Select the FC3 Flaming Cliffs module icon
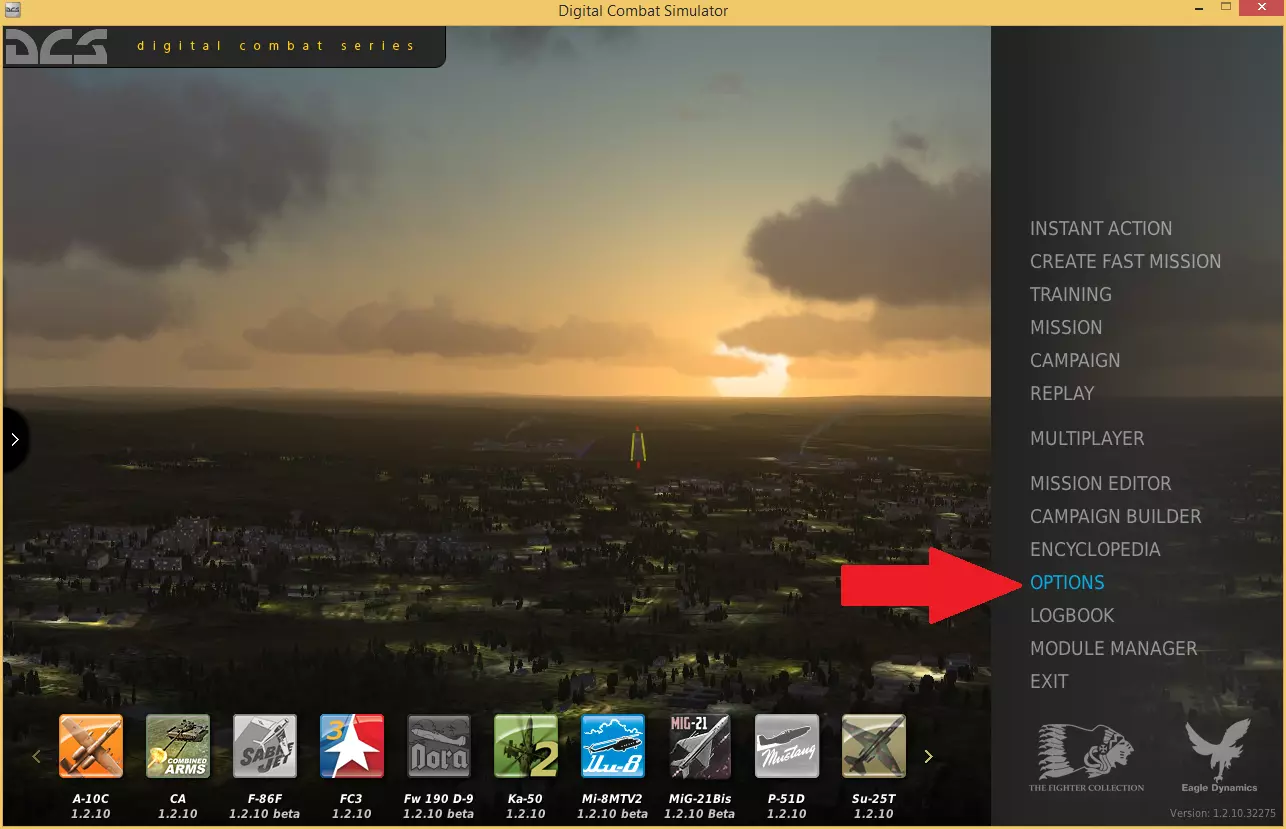The image size is (1286, 829). click(x=352, y=746)
